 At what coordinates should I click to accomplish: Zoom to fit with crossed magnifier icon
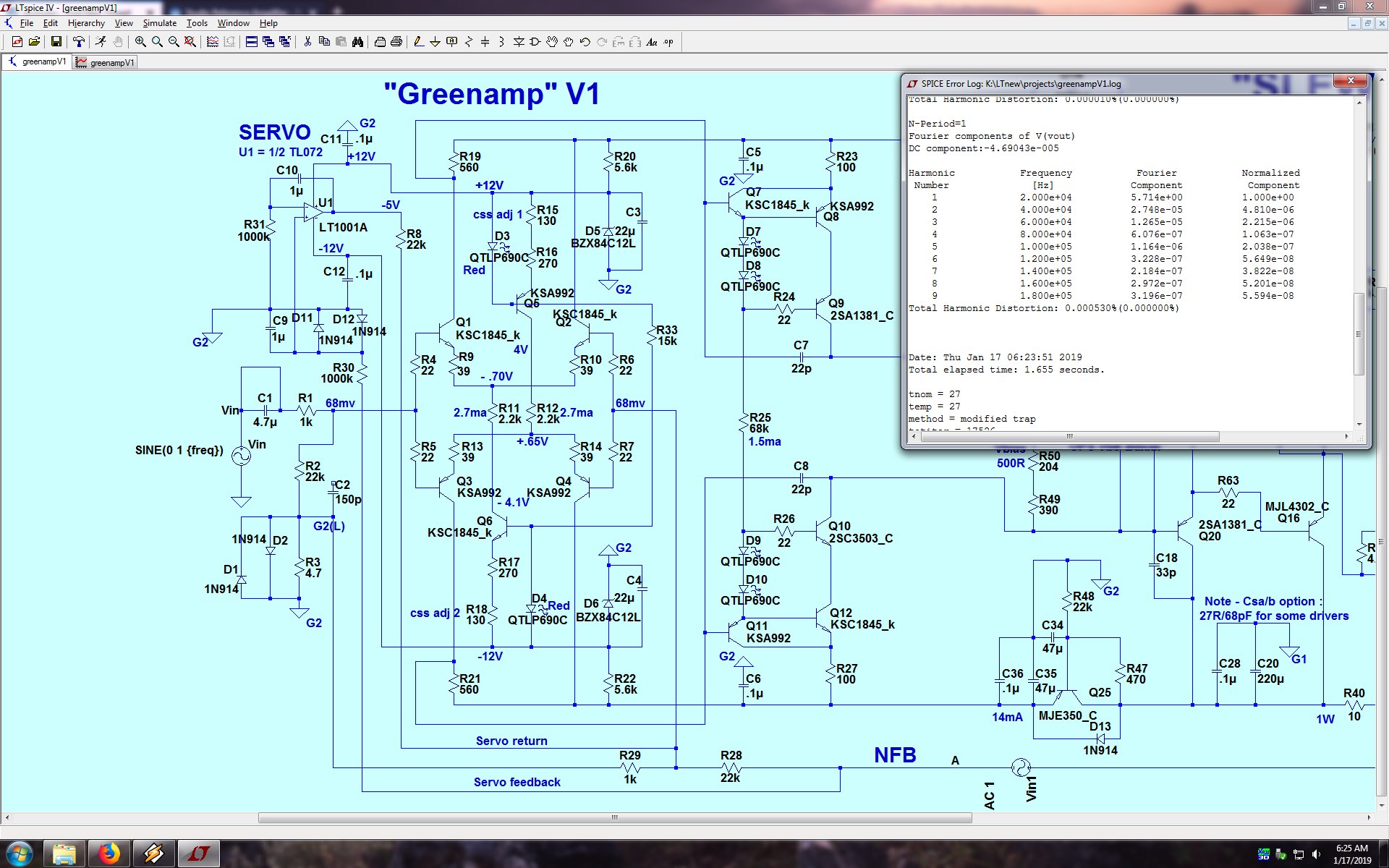pyautogui.click(x=190, y=42)
